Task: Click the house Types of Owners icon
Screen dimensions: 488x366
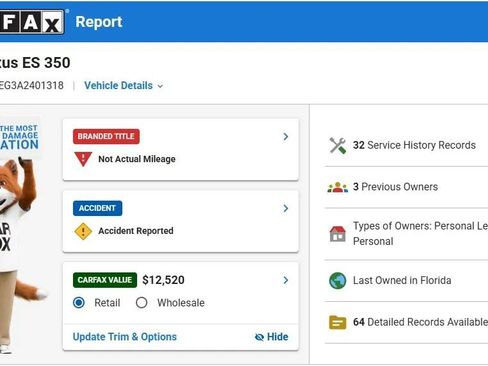Action: (338, 233)
